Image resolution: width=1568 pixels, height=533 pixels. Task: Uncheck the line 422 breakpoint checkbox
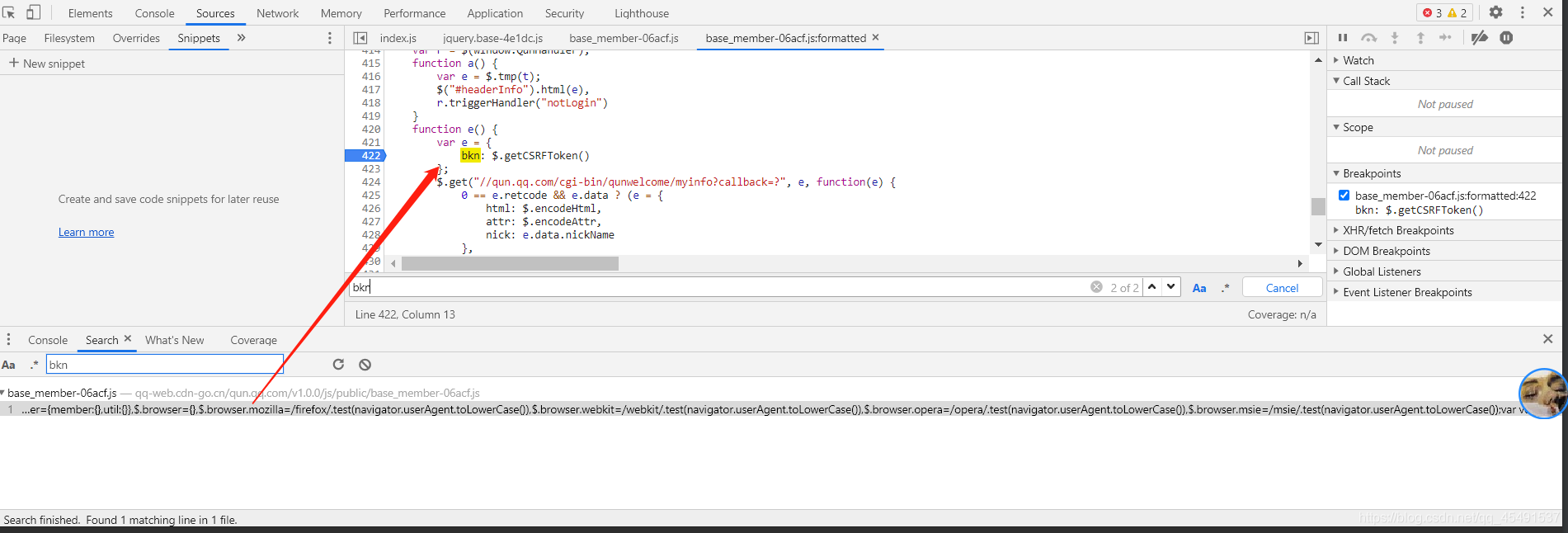tap(1344, 196)
